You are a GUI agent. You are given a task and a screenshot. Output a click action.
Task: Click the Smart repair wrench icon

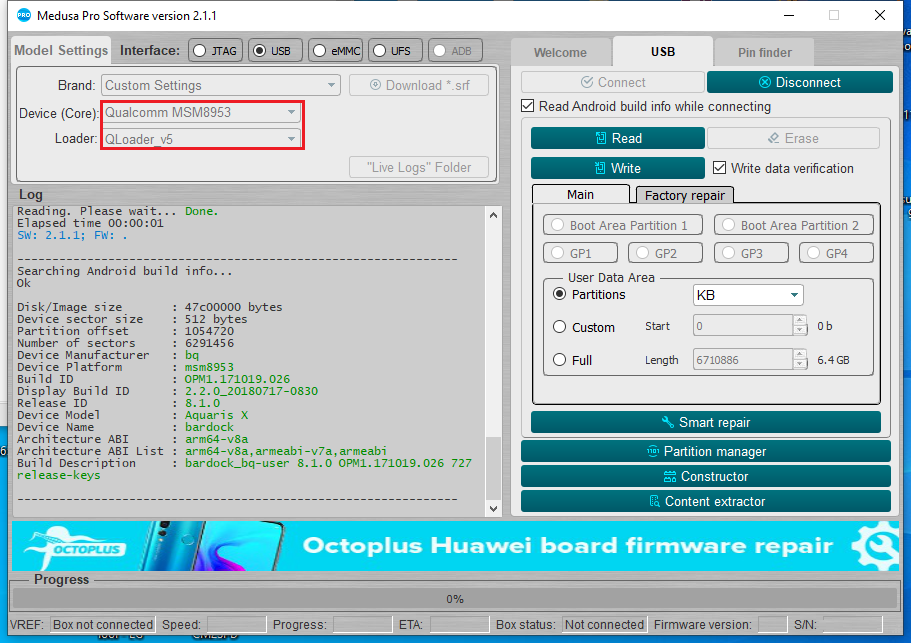coord(668,422)
